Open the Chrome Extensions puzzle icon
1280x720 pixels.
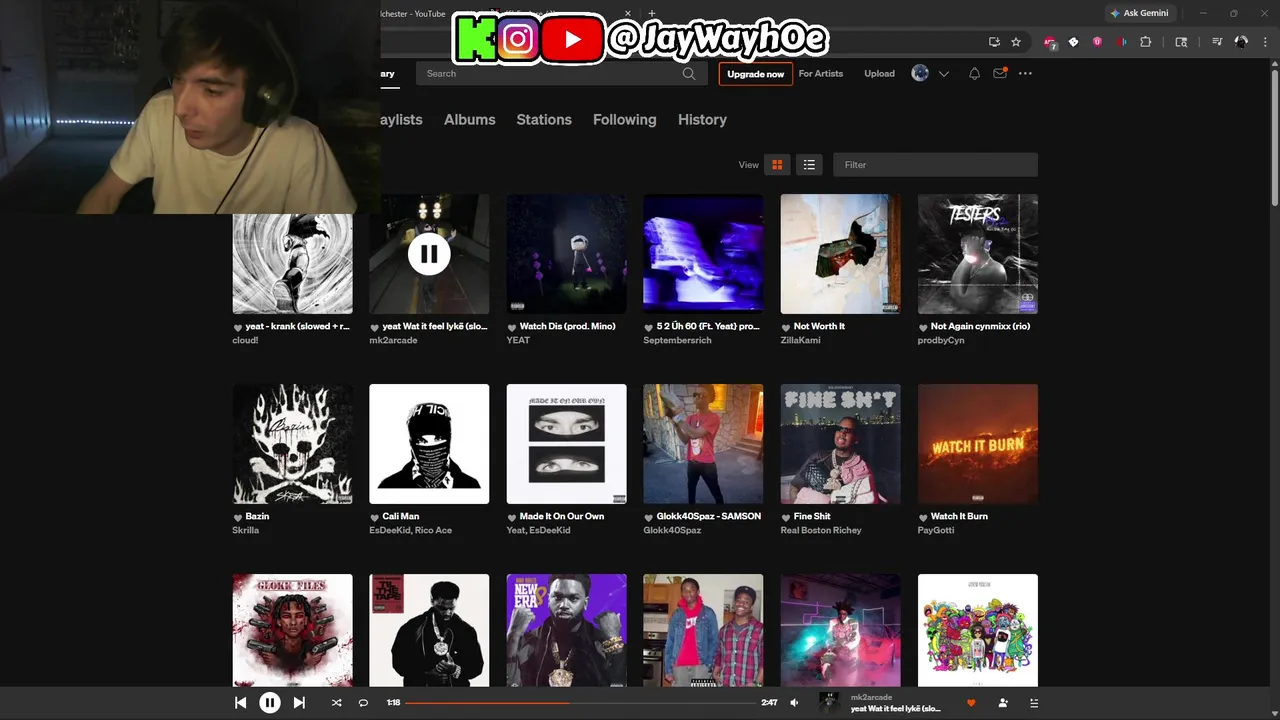point(1146,42)
